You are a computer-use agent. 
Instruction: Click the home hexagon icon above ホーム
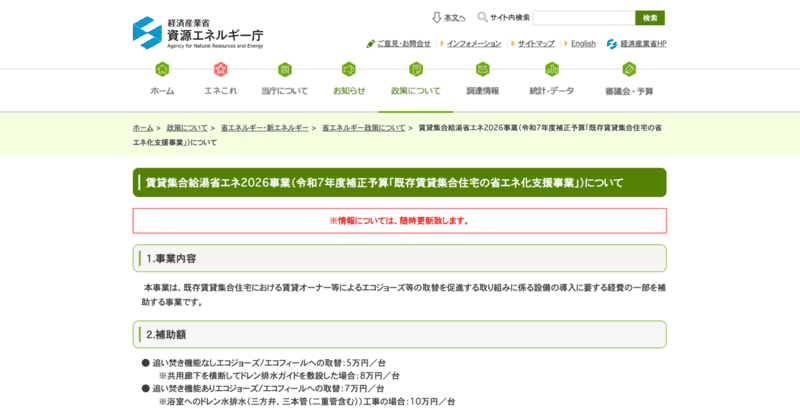tap(162, 69)
